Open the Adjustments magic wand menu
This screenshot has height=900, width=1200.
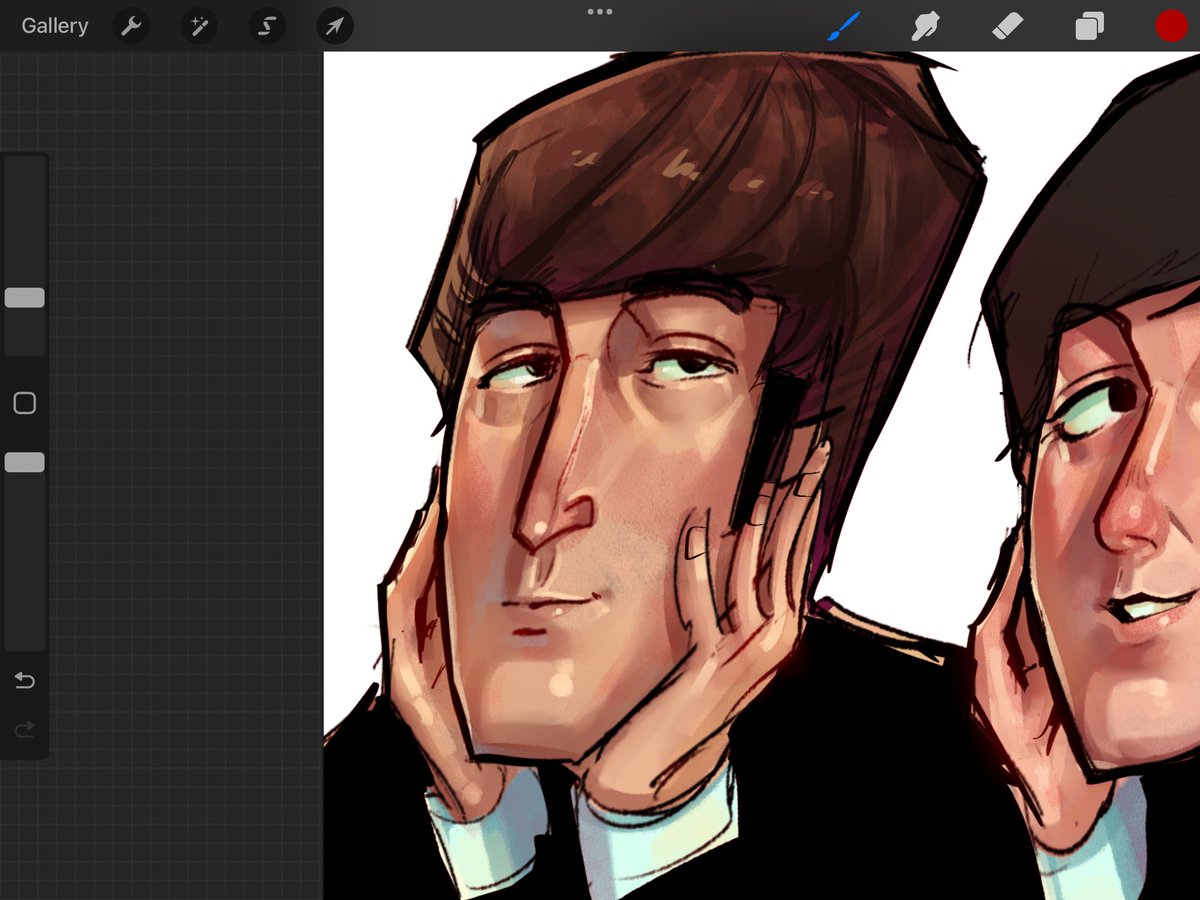[x=199, y=26]
